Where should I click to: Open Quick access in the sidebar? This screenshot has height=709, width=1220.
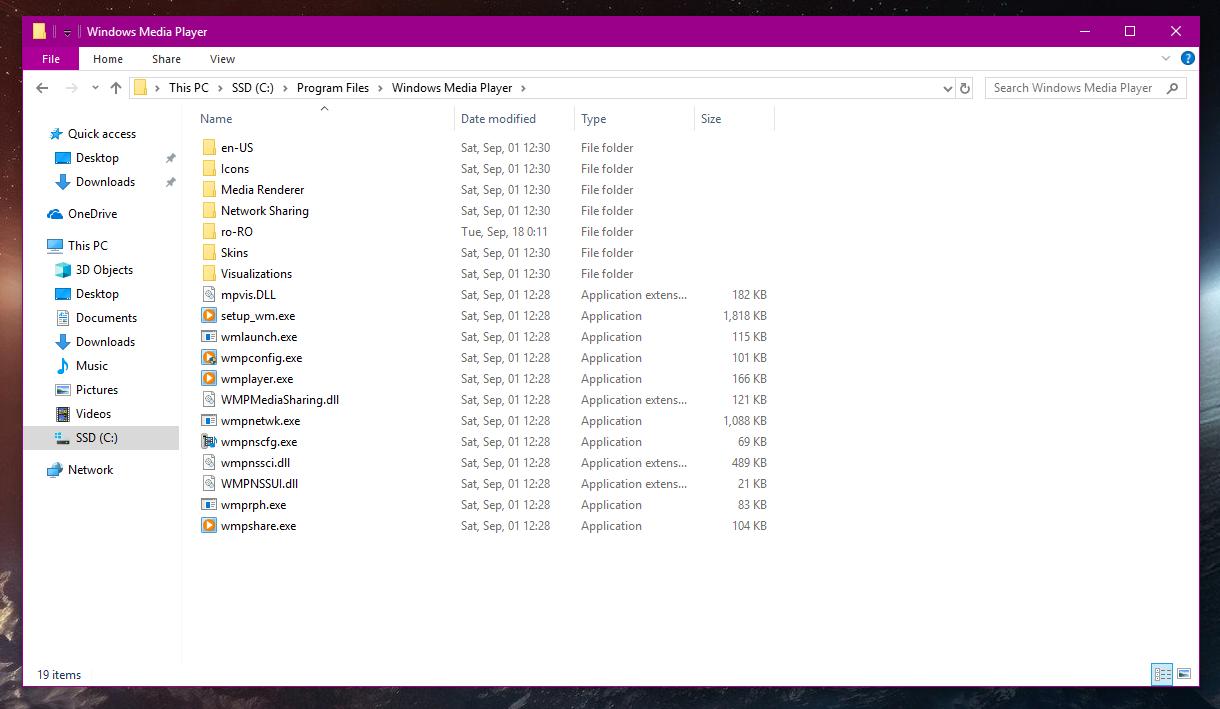coord(101,134)
